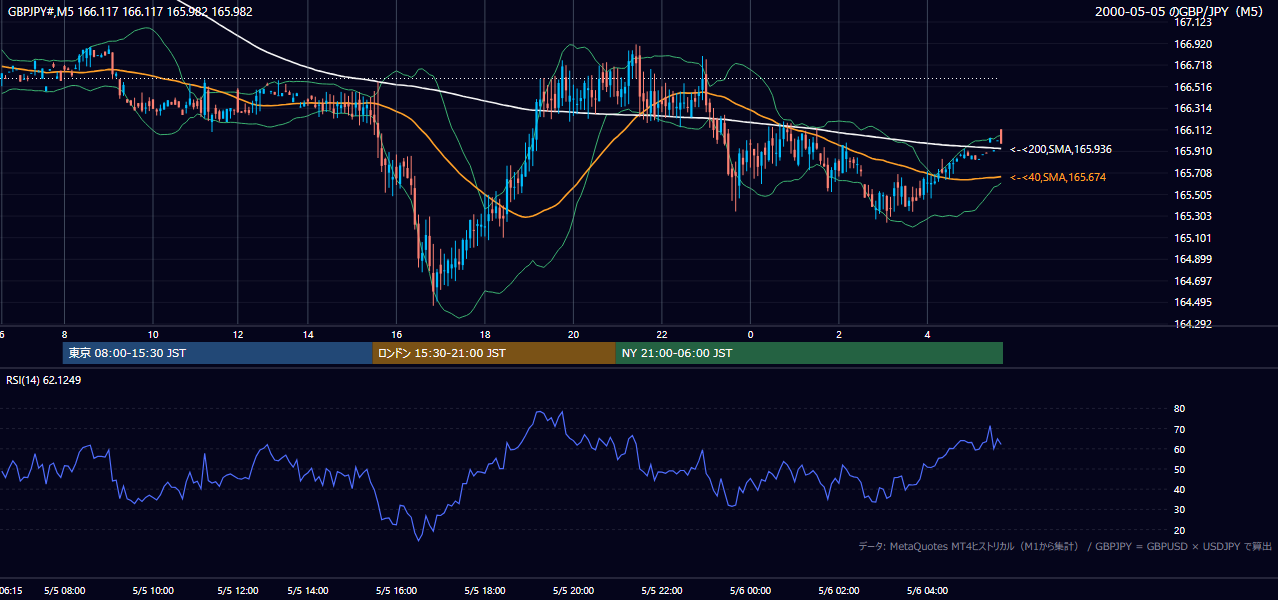Click the '5/6 00:00' date-time axis label
This screenshot has height=600, width=1278.
[x=750, y=590]
